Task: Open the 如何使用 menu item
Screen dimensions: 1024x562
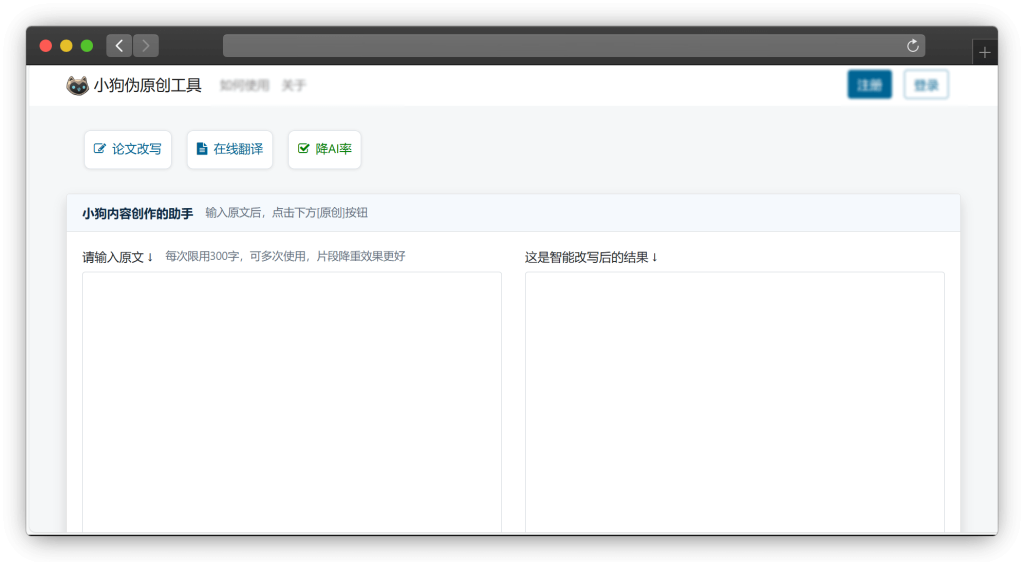Action: [245, 86]
